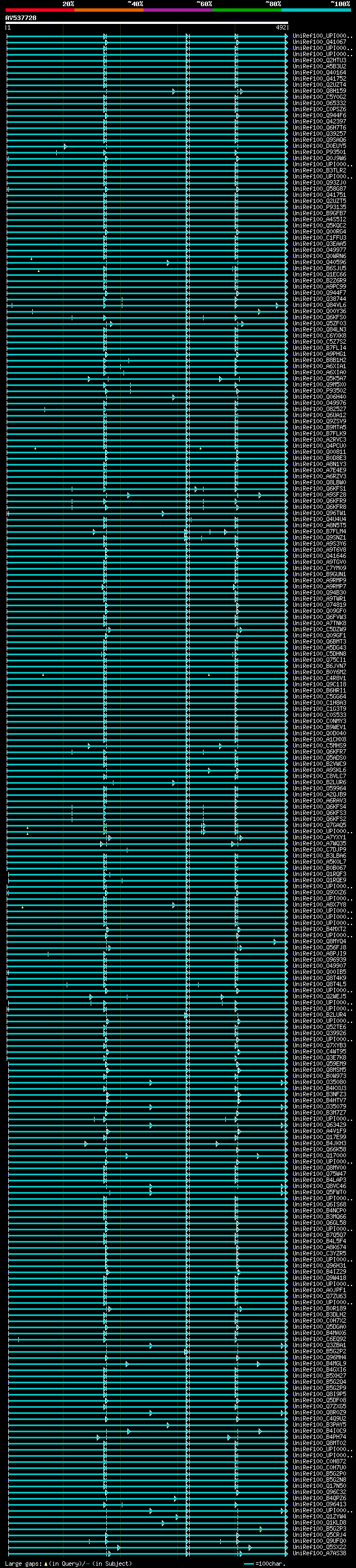Select hit label UniRef100_C4WT95
Image resolution: width=356 pixels, height=1568 pixels.
[x=319, y=1051]
